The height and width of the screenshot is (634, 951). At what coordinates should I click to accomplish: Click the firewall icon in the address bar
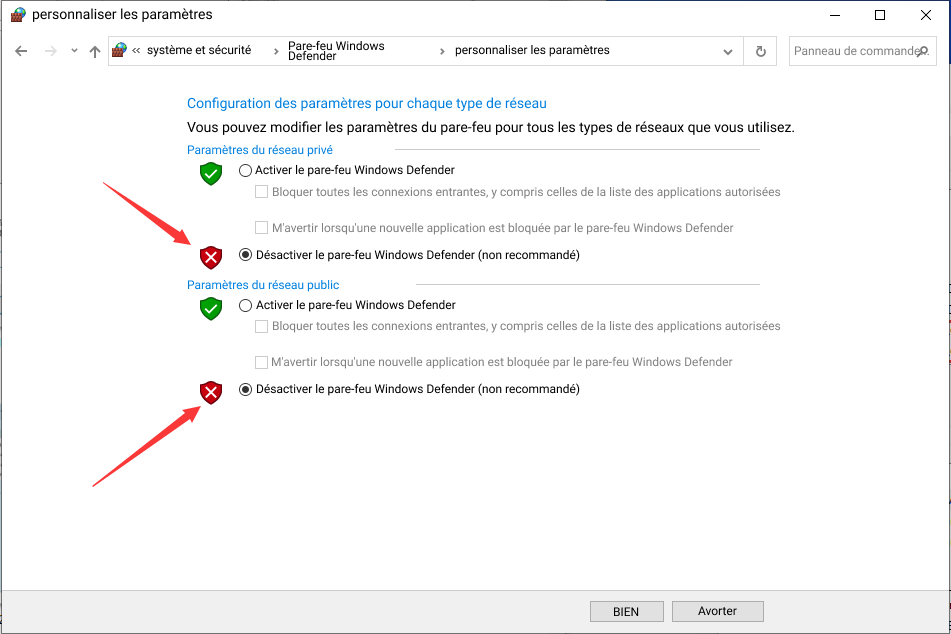tap(119, 50)
